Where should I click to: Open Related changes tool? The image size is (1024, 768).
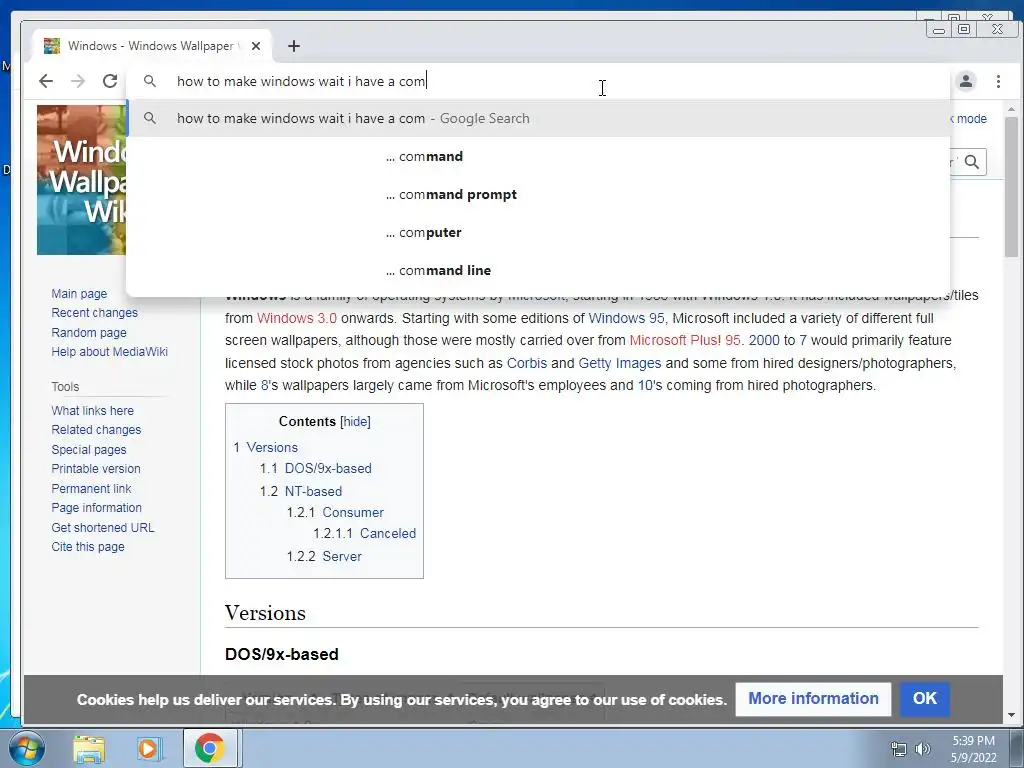(x=96, y=430)
